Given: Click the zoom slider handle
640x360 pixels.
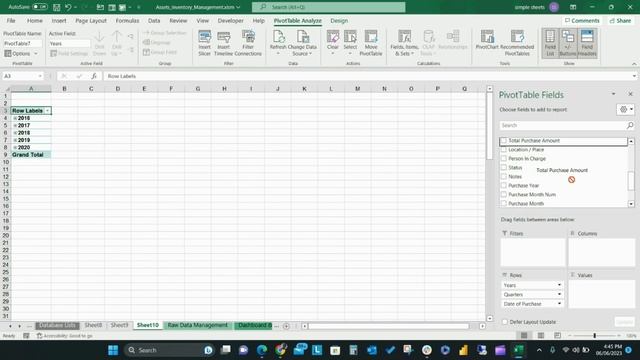Looking at the screenshot, I should pos(594,336).
